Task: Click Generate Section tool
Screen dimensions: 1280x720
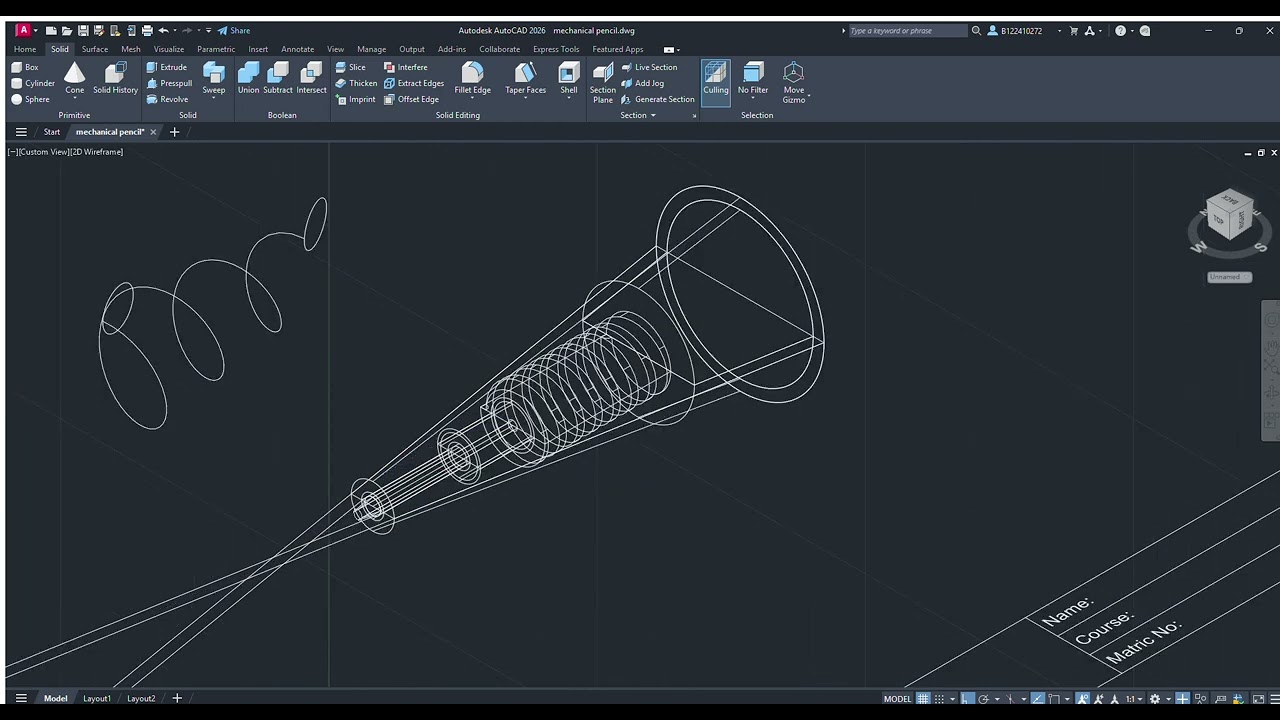Action: tap(657, 99)
